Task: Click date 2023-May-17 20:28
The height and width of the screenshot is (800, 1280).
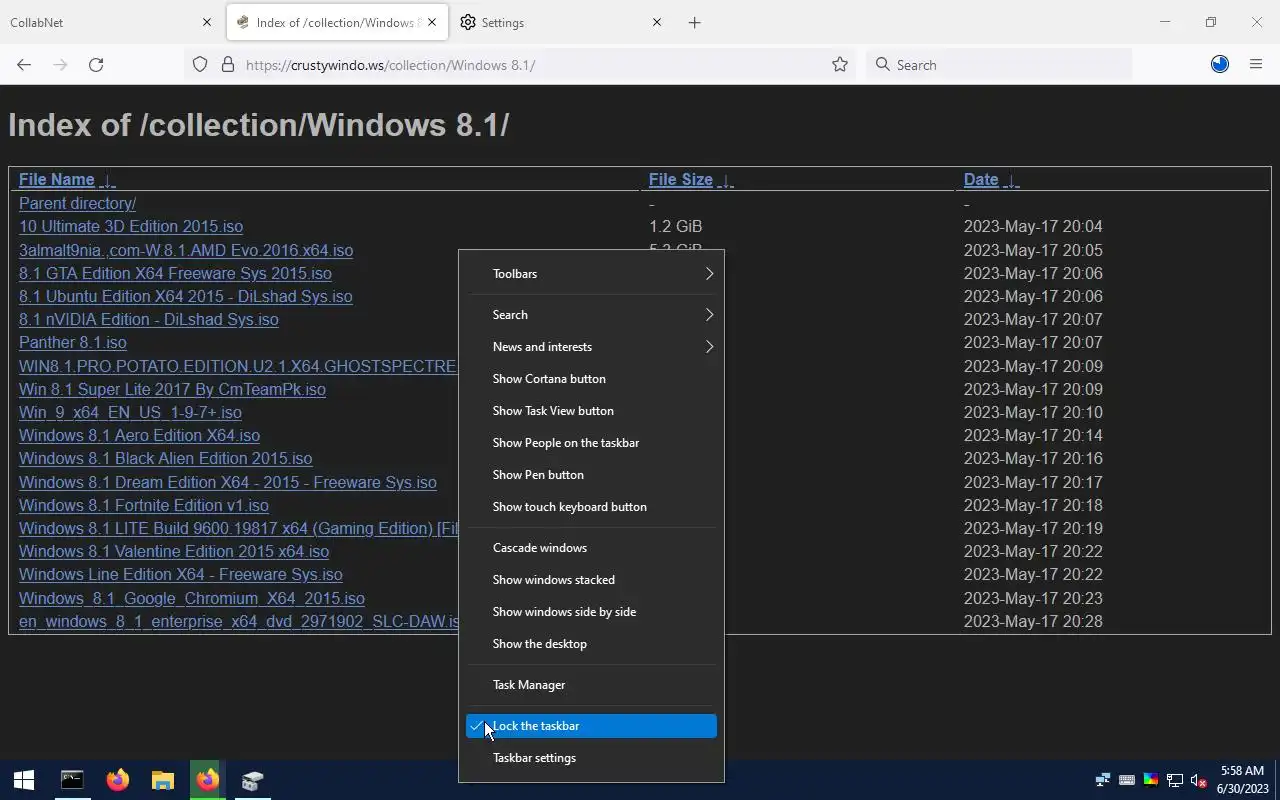Action: coord(1033,621)
